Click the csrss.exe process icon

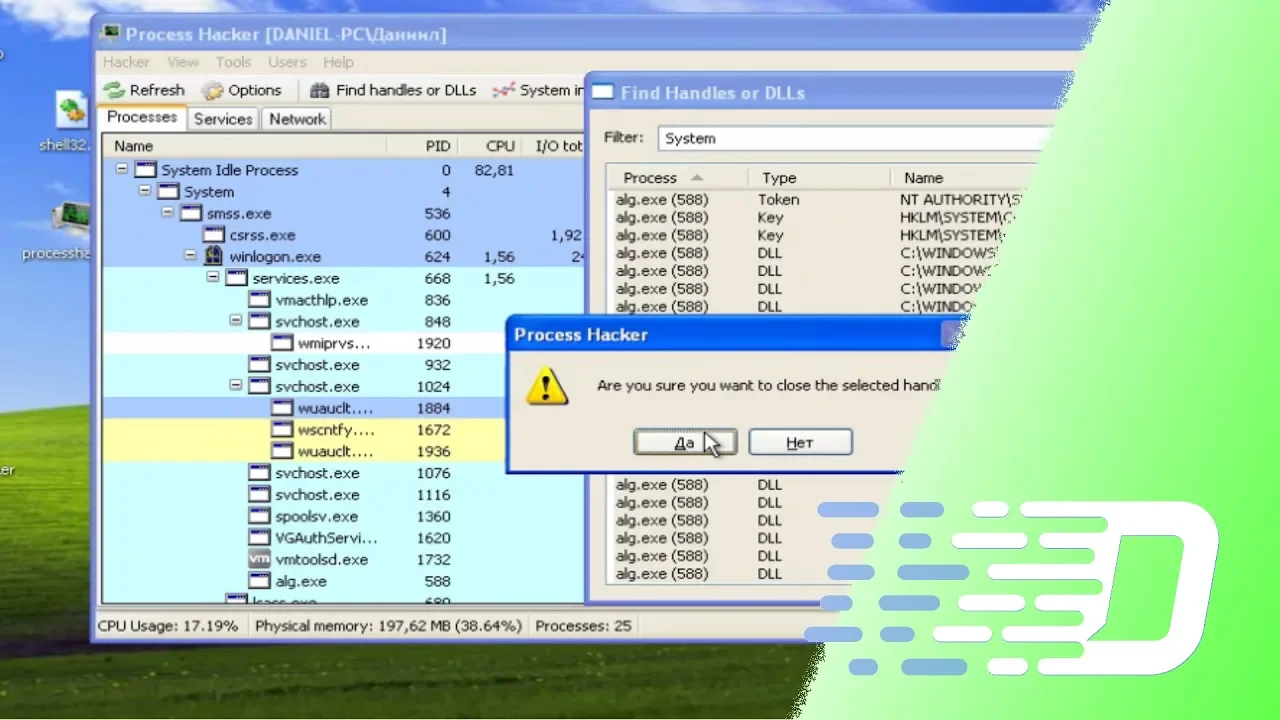(x=213, y=235)
